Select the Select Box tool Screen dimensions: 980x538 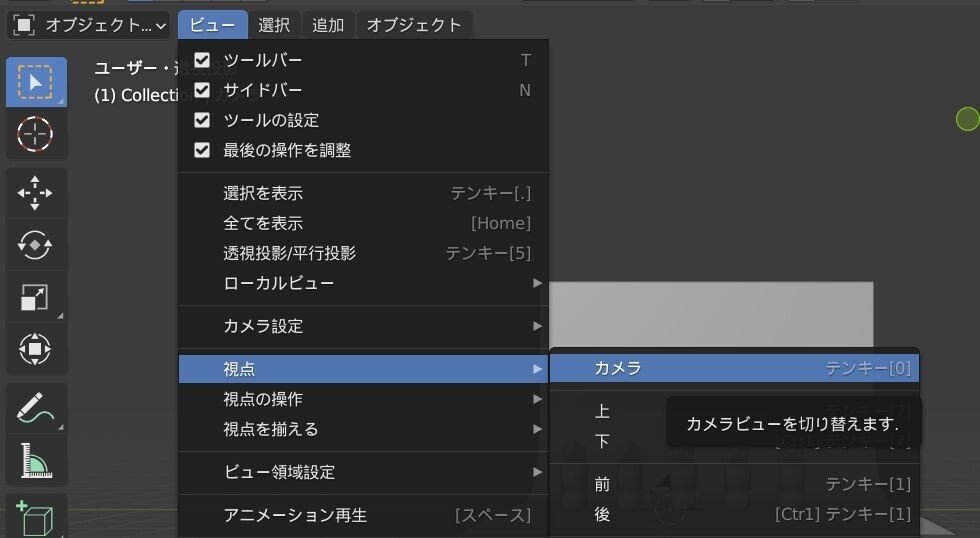point(36,82)
